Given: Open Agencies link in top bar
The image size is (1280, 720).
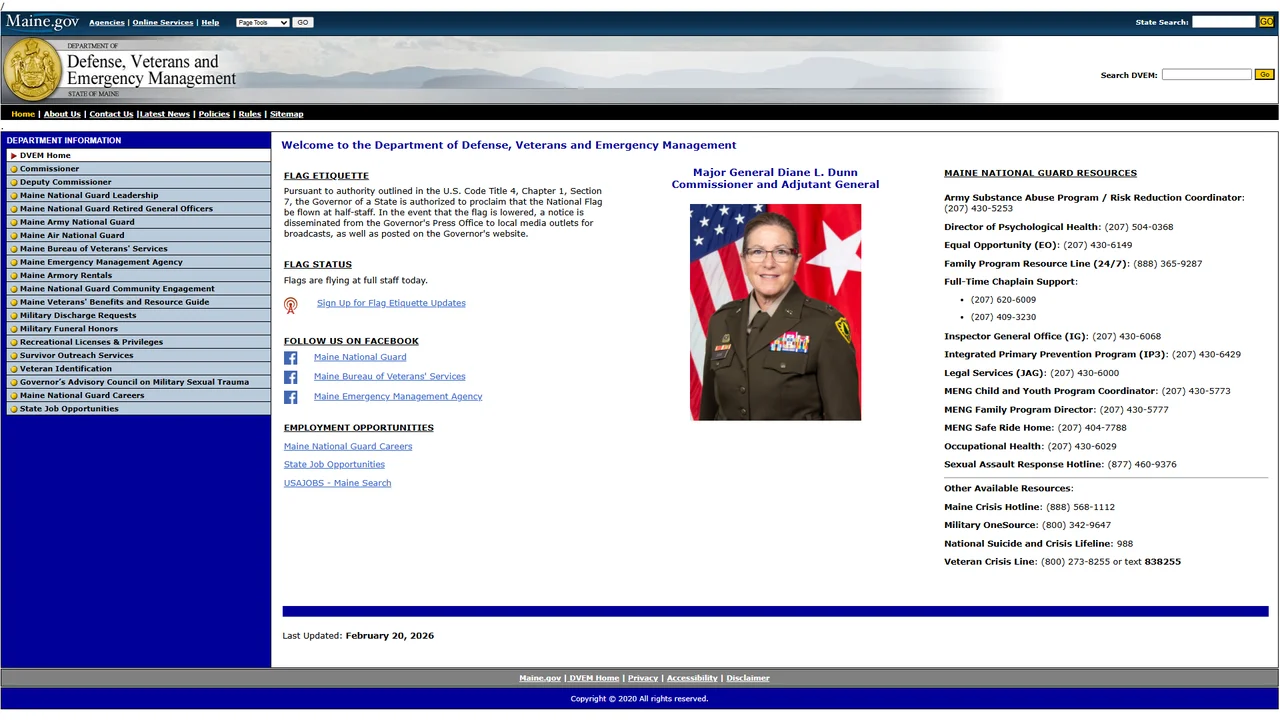Looking at the screenshot, I should coord(107,22).
